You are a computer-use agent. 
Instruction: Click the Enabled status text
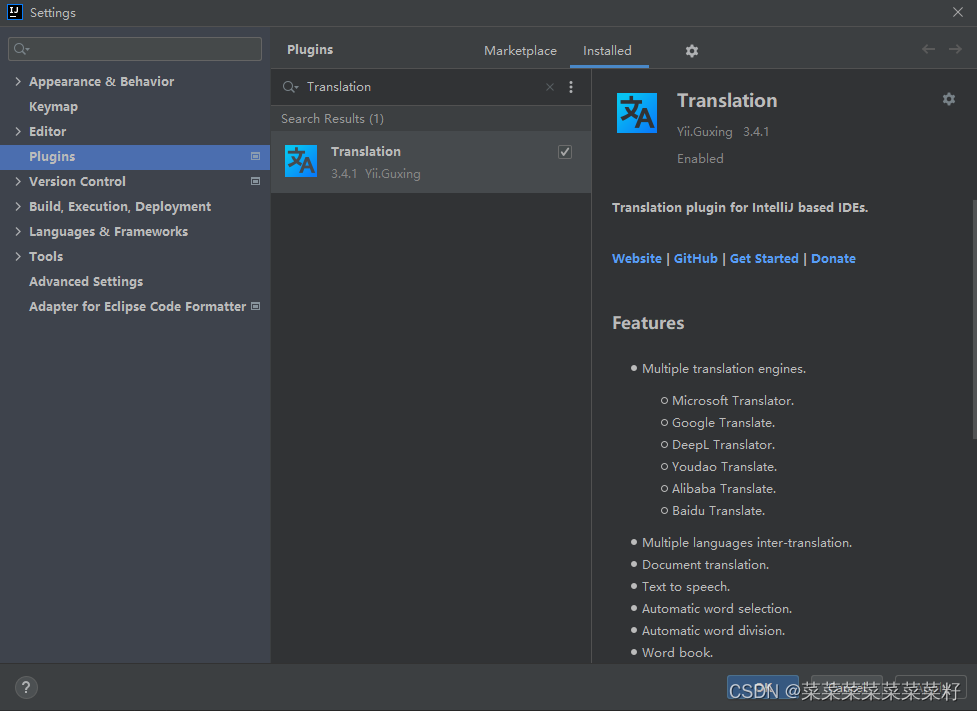(x=700, y=159)
